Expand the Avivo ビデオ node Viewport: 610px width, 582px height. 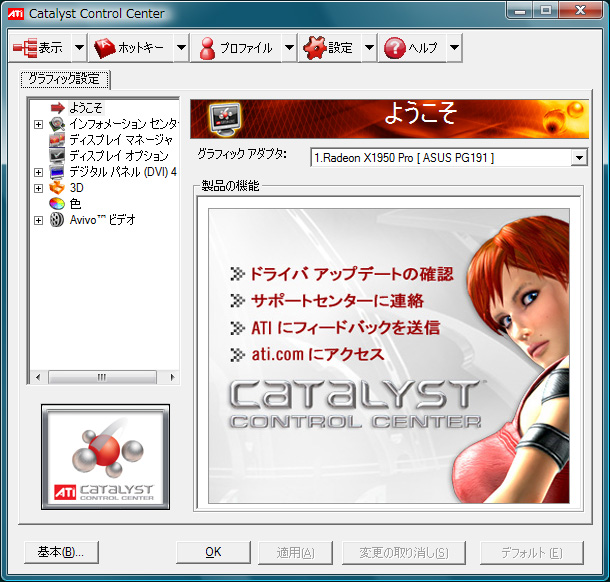pos(38,221)
